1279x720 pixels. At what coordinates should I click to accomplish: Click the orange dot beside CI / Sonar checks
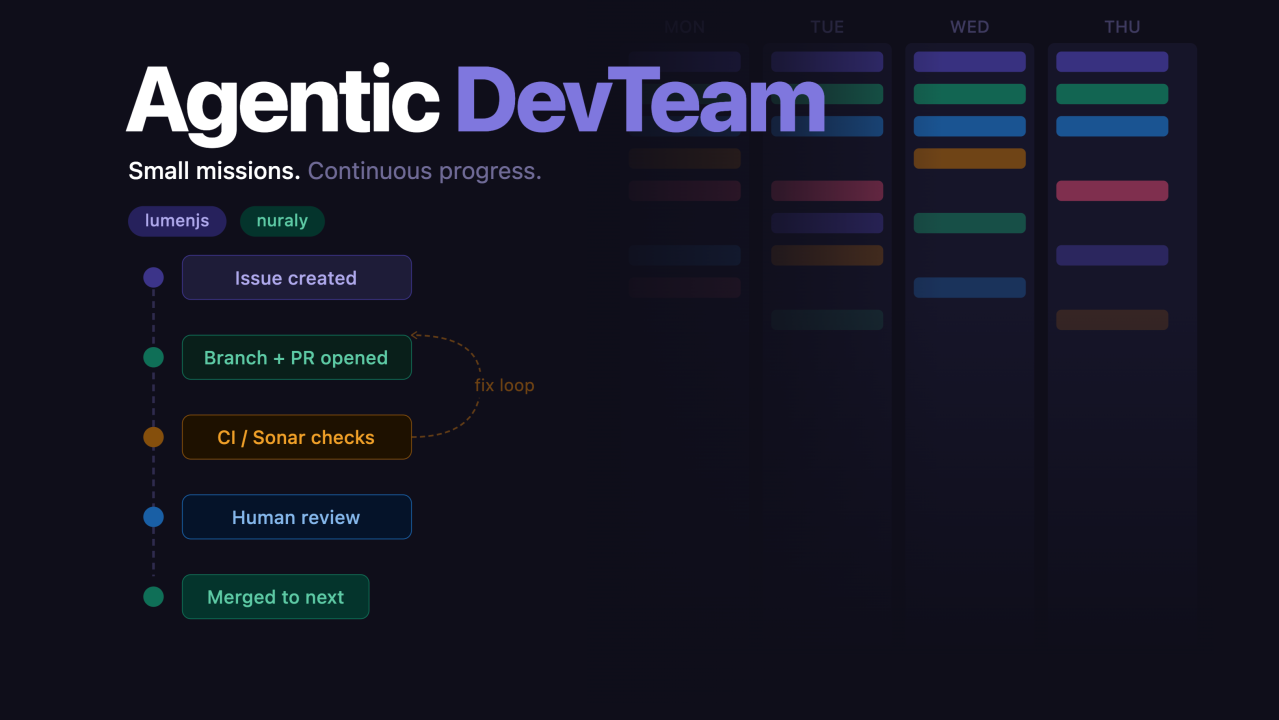[153, 437]
